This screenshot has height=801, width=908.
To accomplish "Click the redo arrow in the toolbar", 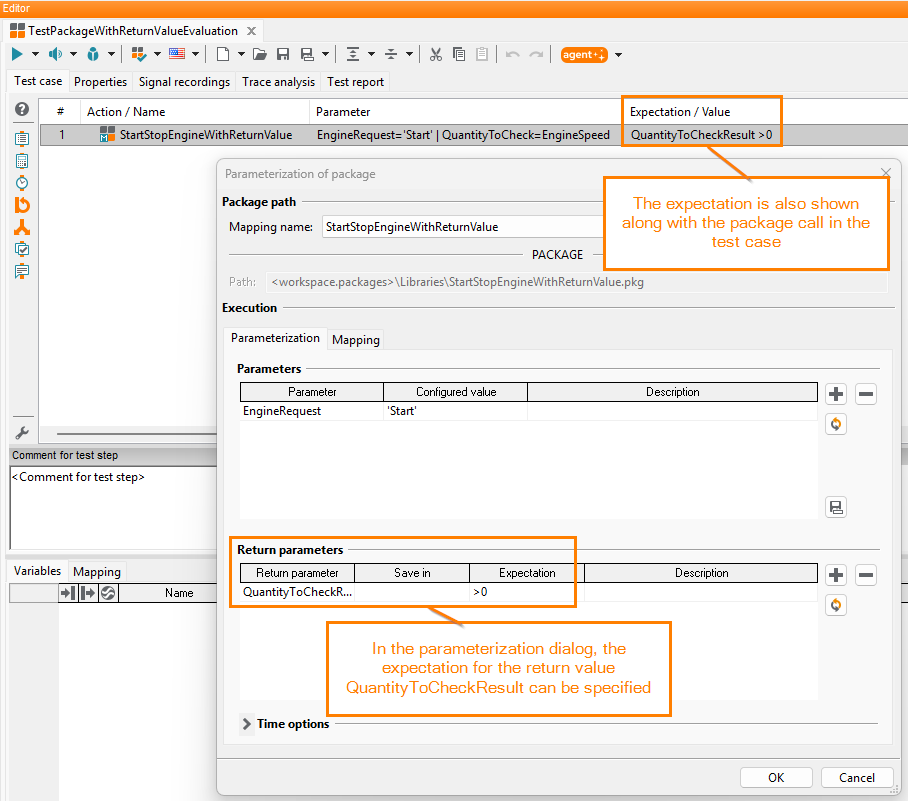I will (537, 54).
